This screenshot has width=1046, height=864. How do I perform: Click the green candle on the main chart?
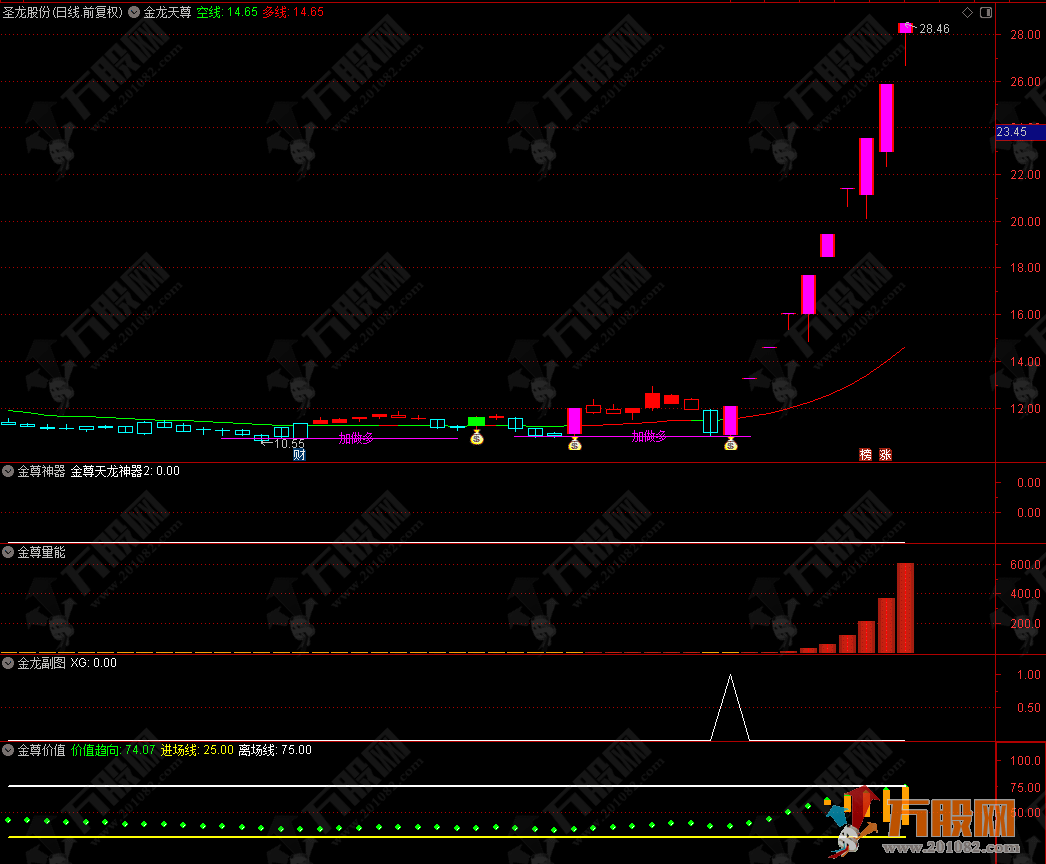point(476,421)
